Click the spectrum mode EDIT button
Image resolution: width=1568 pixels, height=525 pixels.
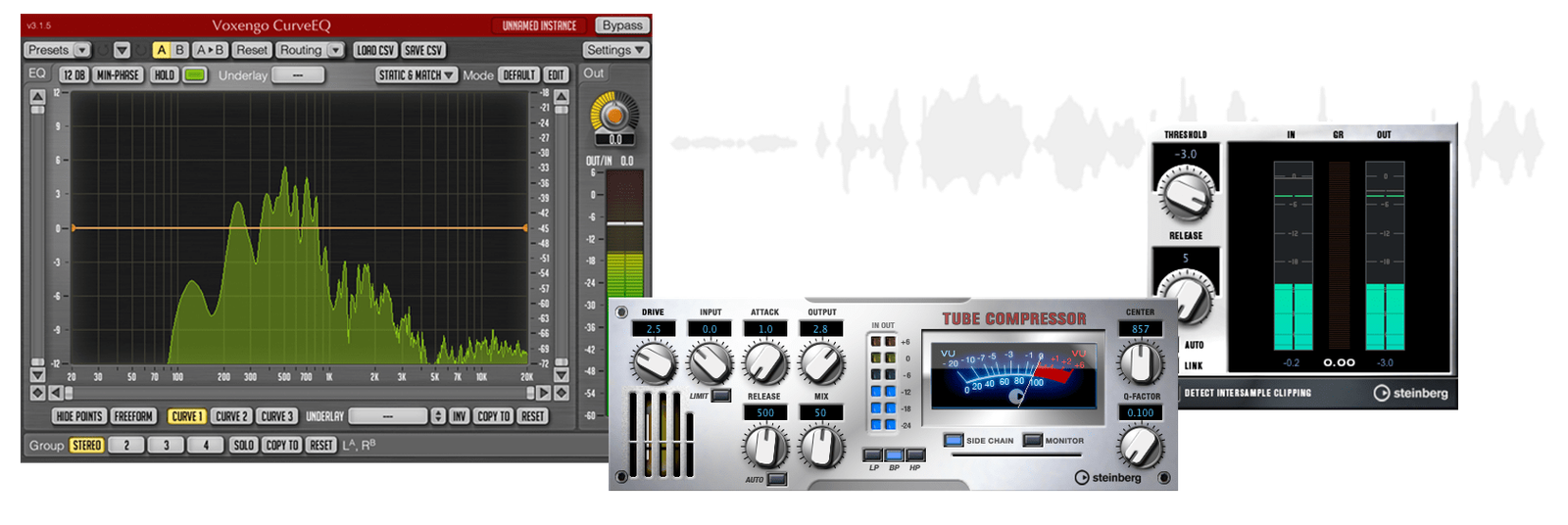[556, 75]
